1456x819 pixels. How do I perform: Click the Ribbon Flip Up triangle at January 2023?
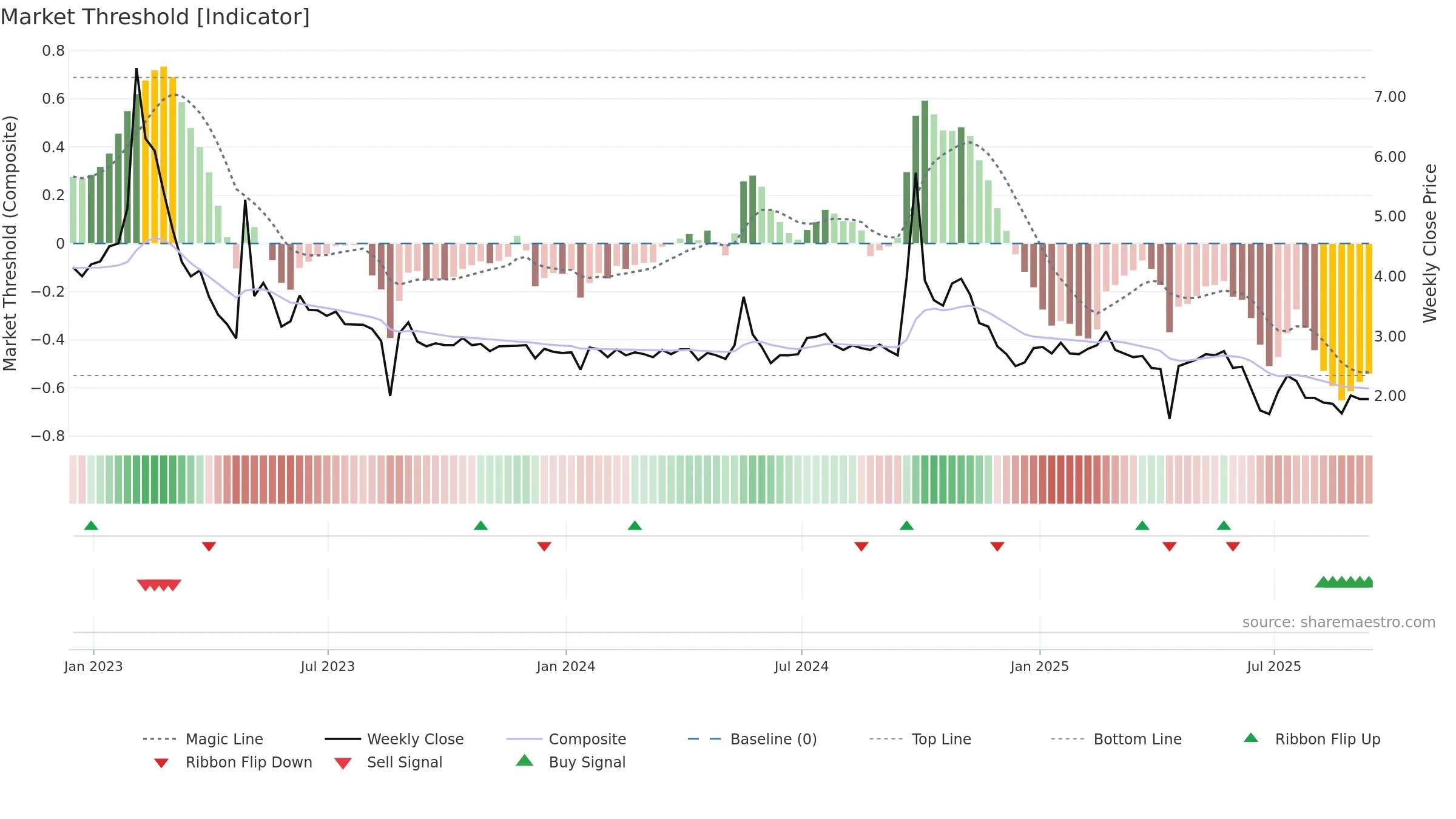[91, 525]
